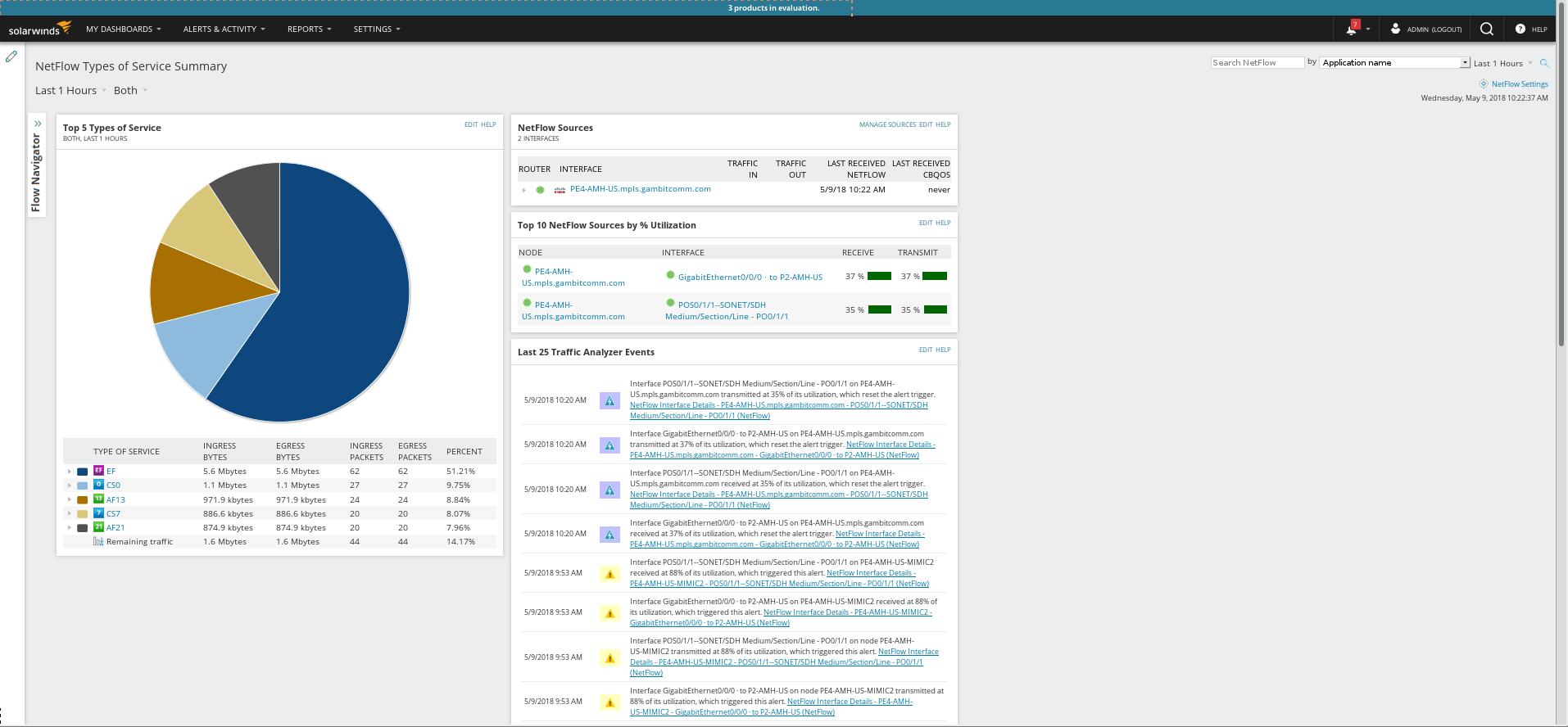The height and width of the screenshot is (727, 1568).
Task: Click the last 9:53 AM warning icon
Action: (x=610, y=702)
